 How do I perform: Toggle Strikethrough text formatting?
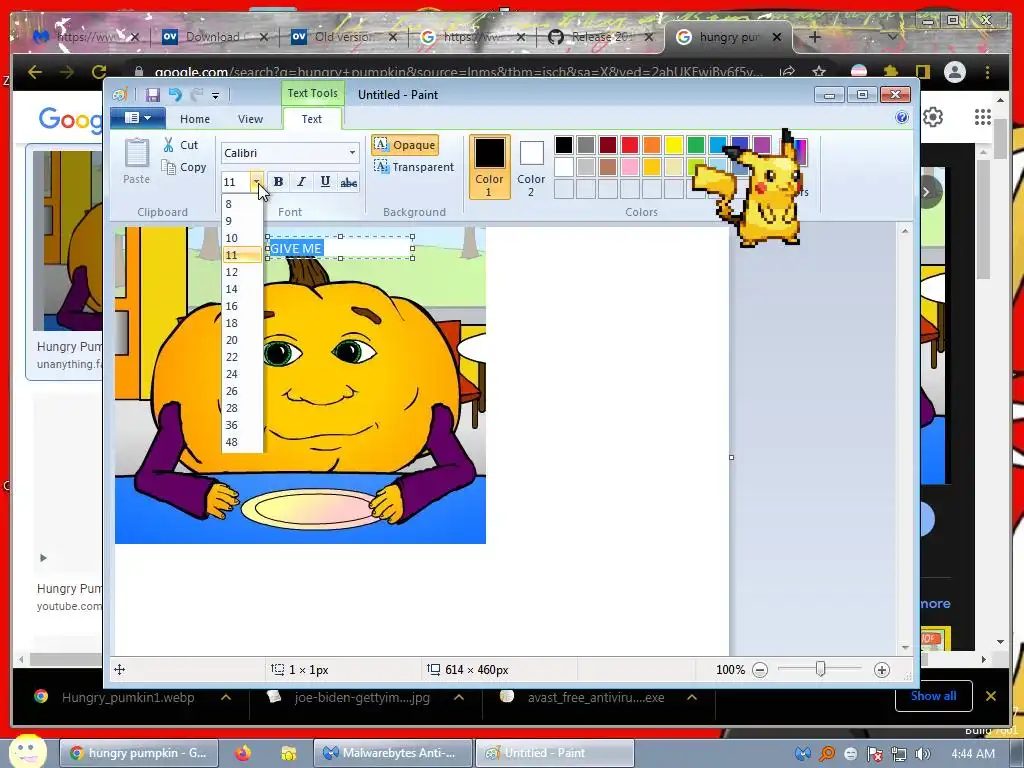click(x=349, y=182)
